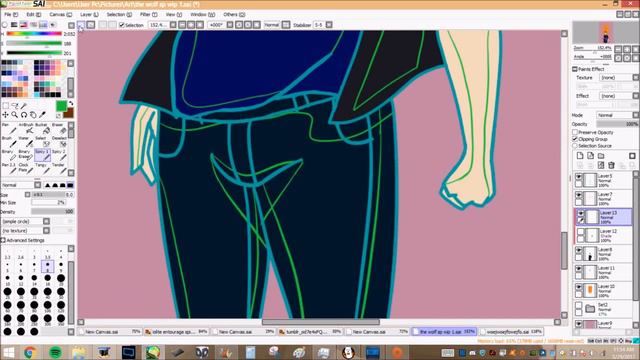Switch to elite entourage canvas tab
Image resolution: width=640 pixels, height=360 pixels.
coord(176,332)
